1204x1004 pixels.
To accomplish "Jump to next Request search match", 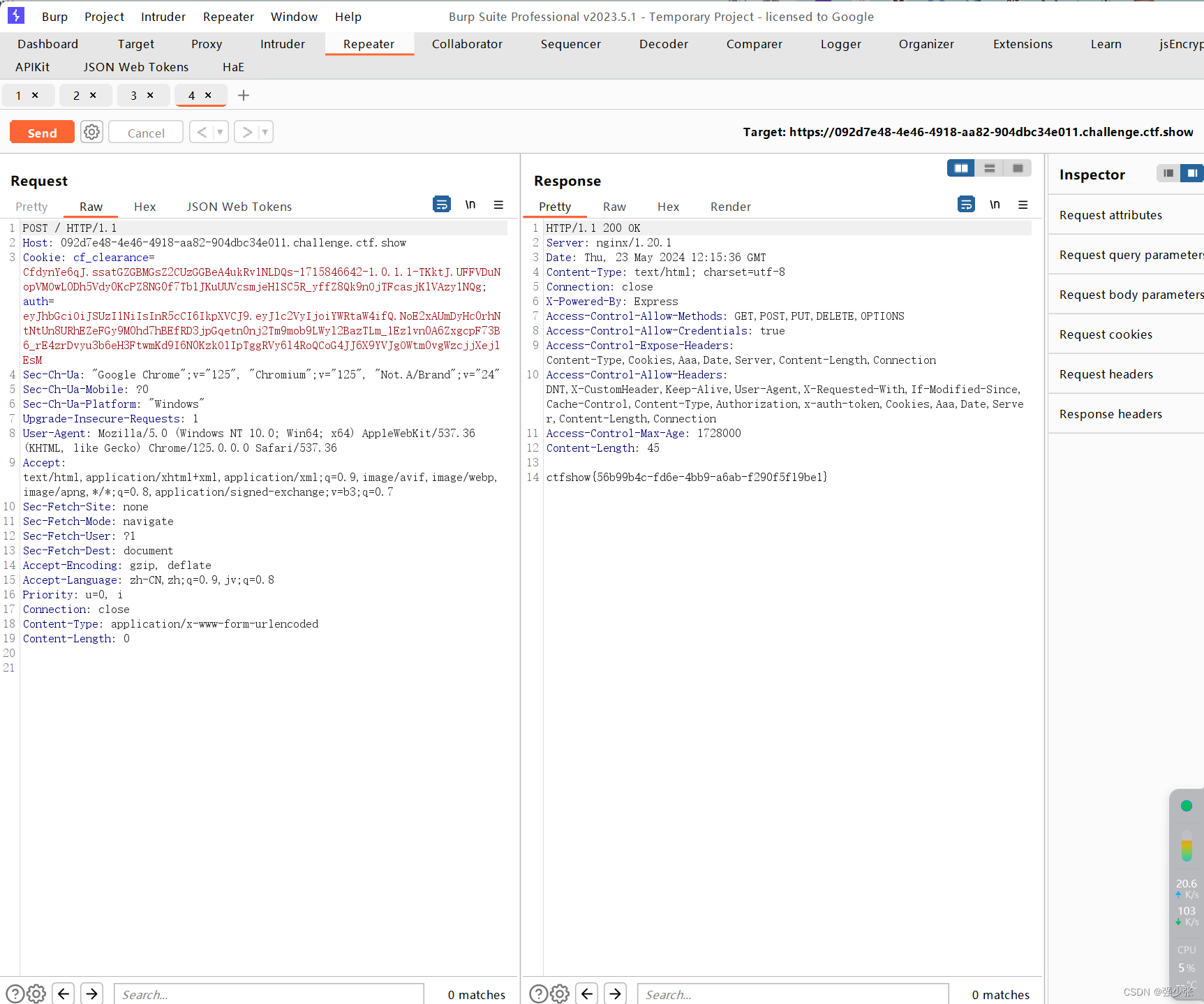I will [x=91, y=994].
